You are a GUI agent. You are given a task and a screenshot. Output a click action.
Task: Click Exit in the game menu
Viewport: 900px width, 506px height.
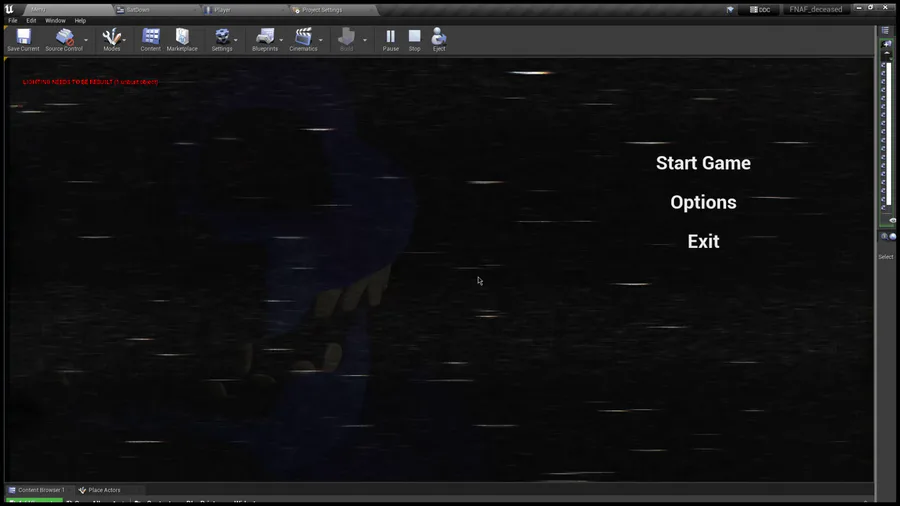pos(703,242)
